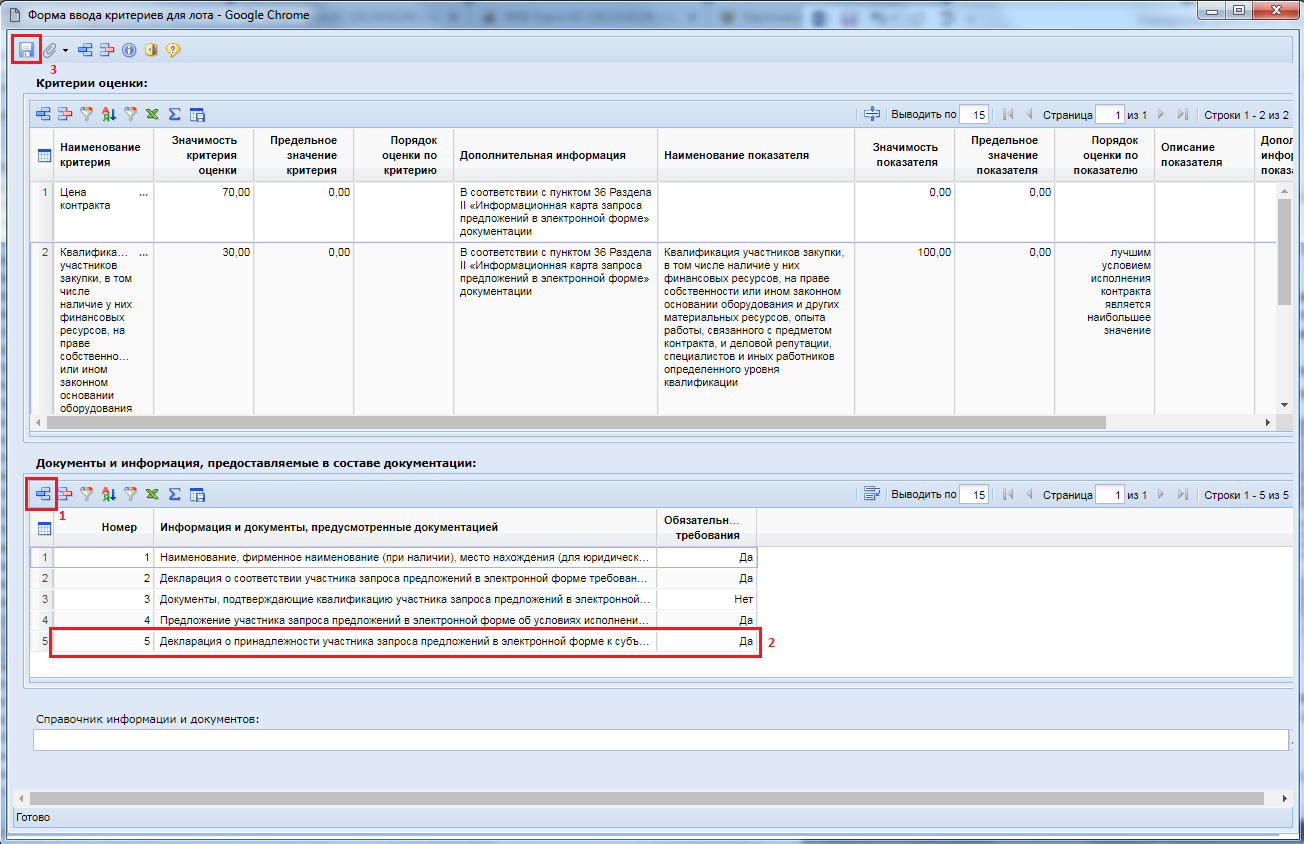Click the Порядок оценки по критерию header
This screenshot has width=1304, height=844.
[x=404, y=155]
